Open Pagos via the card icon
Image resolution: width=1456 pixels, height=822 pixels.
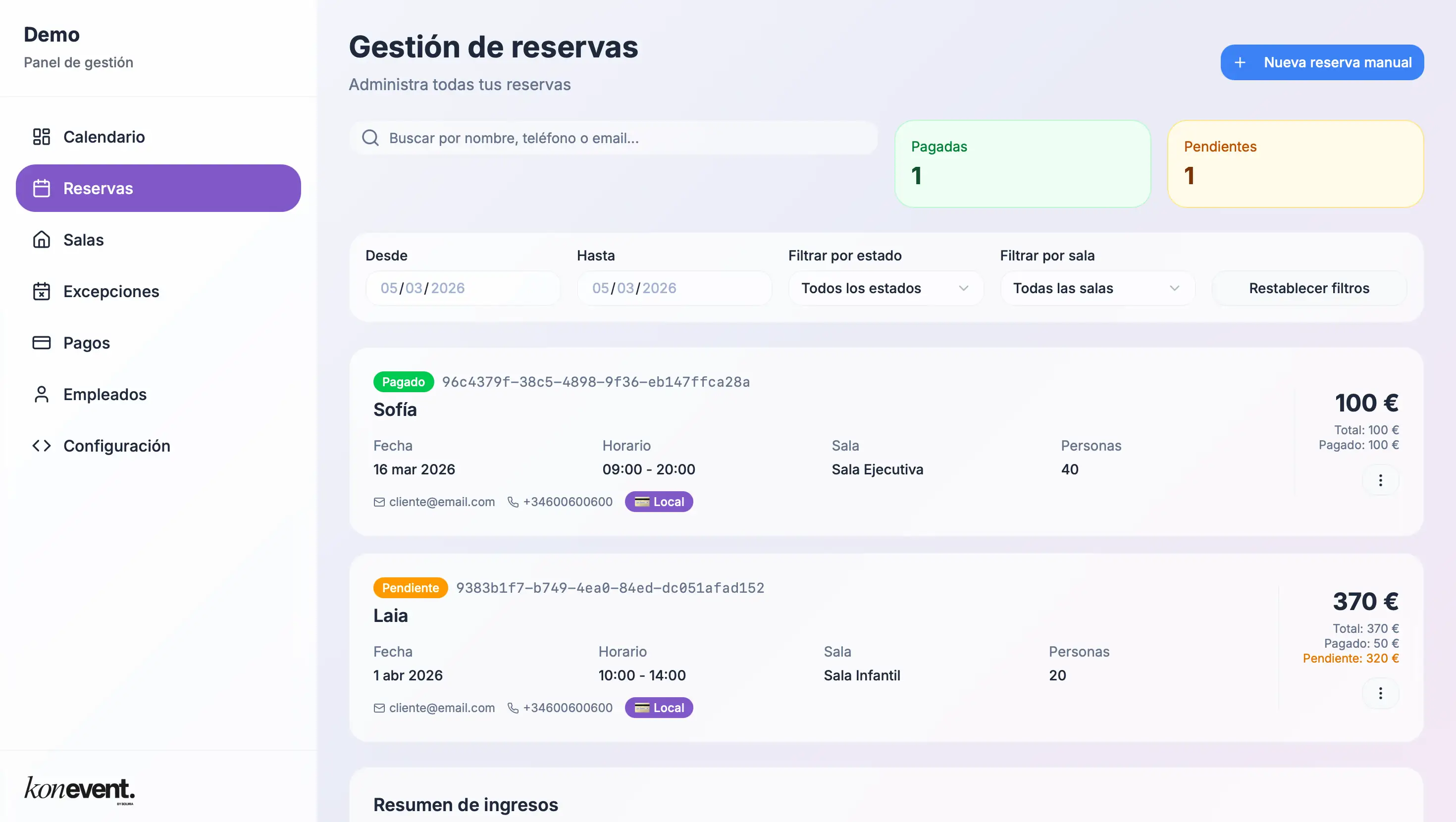pos(41,343)
